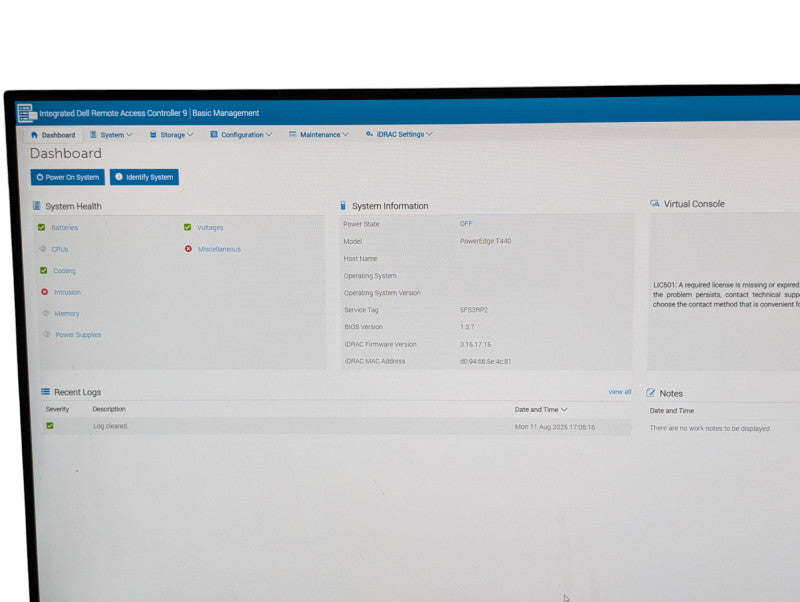
Task: Click the iDRAC Firmware Version value
Action: point(476,344)
